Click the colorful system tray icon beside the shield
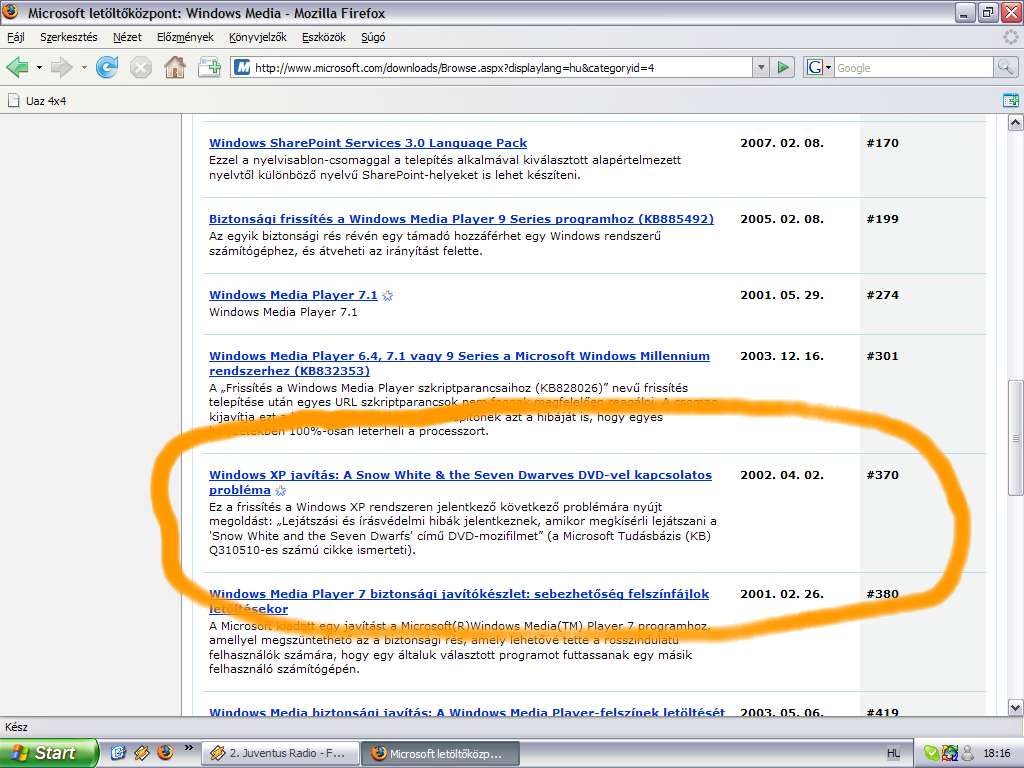This screenshot has height=768, width=1024. pyautogui.click(x=950, y=754)
